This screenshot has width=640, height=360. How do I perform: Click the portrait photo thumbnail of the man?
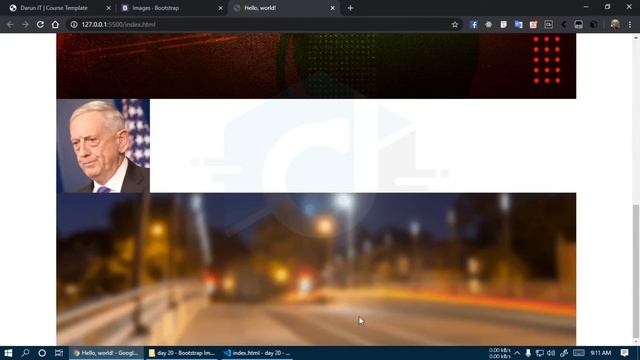pos(103,146)
